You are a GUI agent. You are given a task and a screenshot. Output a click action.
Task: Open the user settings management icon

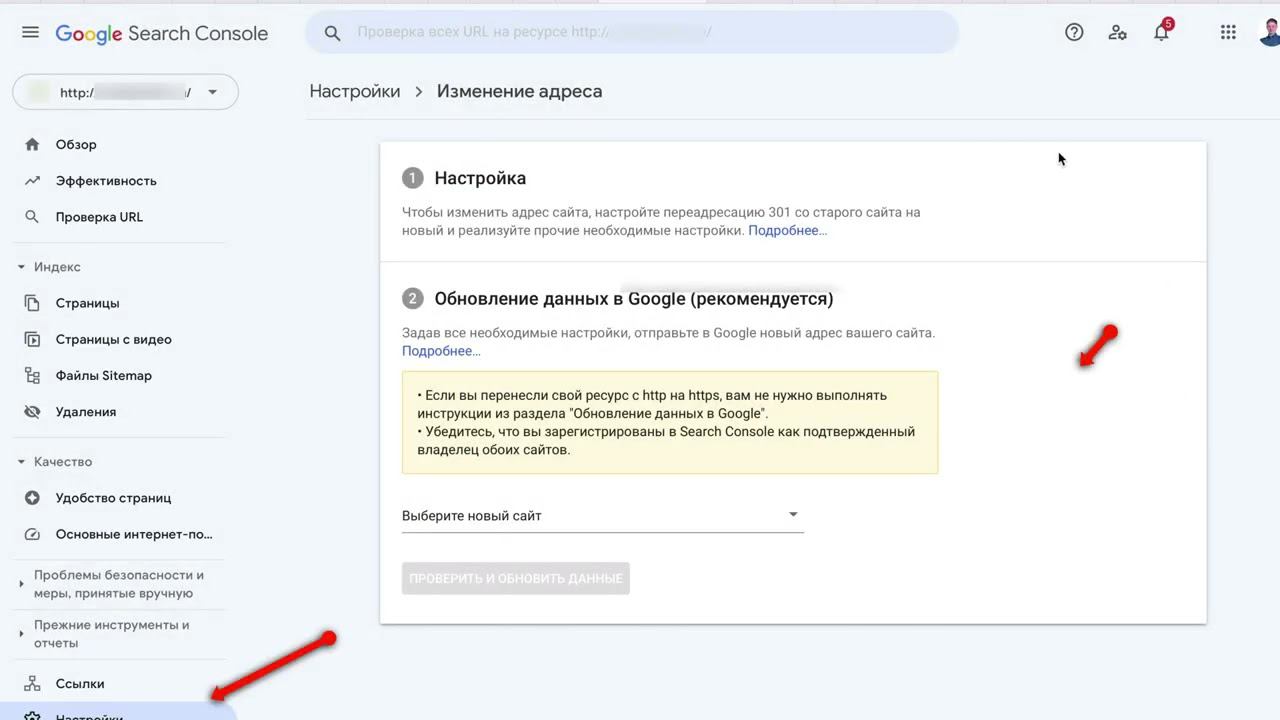point(1118,33)
